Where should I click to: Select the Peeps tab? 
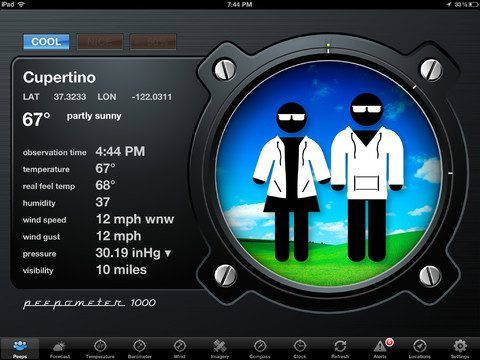click(20, 349)
